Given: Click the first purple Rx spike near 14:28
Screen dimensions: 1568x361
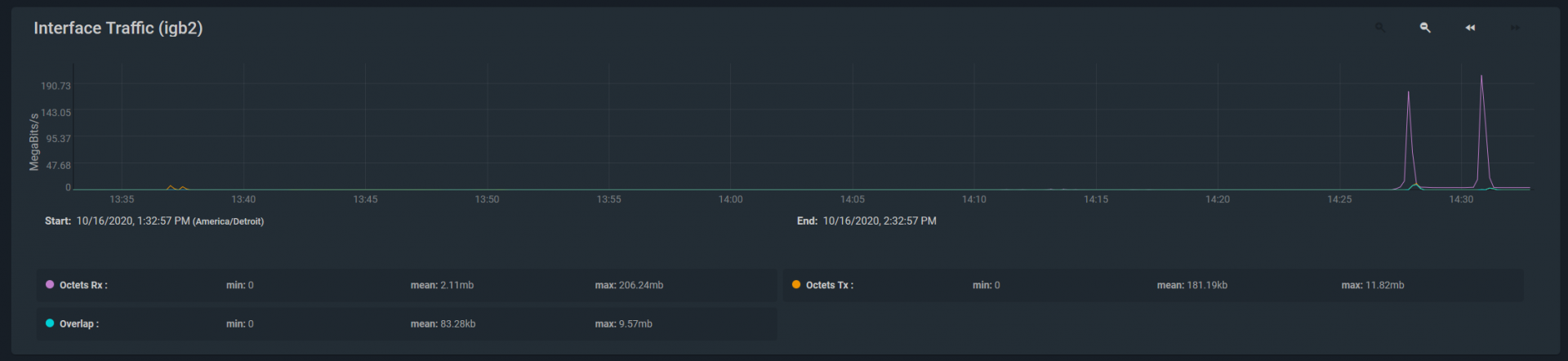Looking at the screenshot, I should 1408,93.
